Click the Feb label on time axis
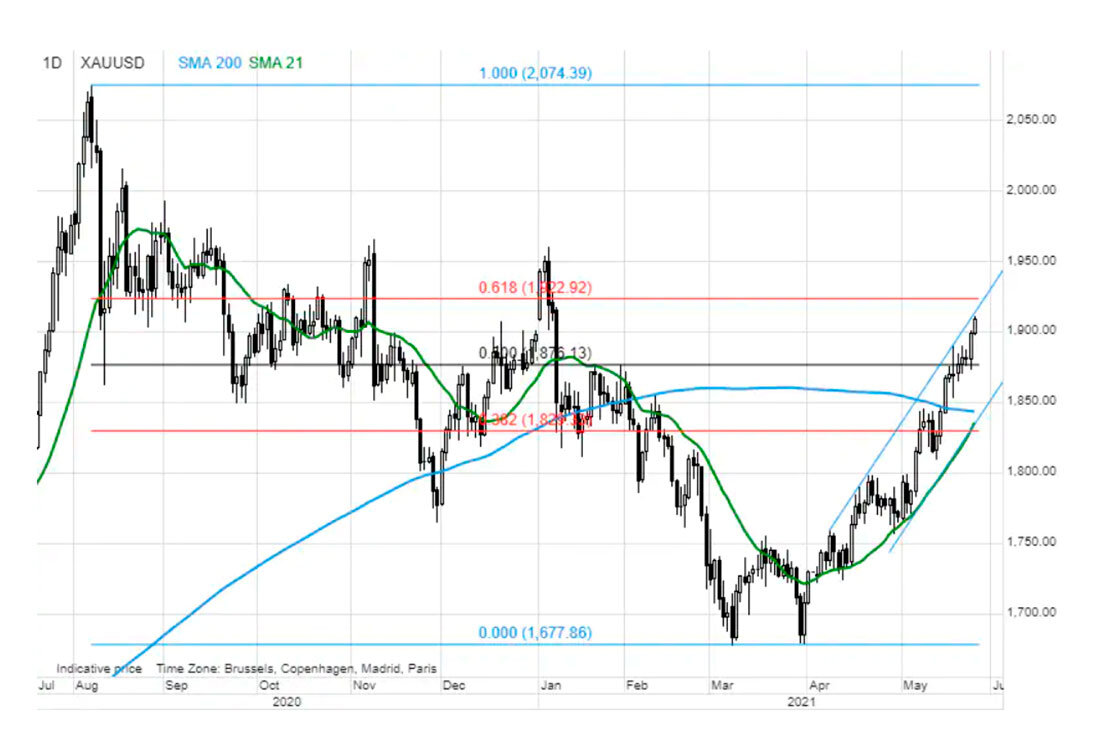 click(x=636, y=686)
